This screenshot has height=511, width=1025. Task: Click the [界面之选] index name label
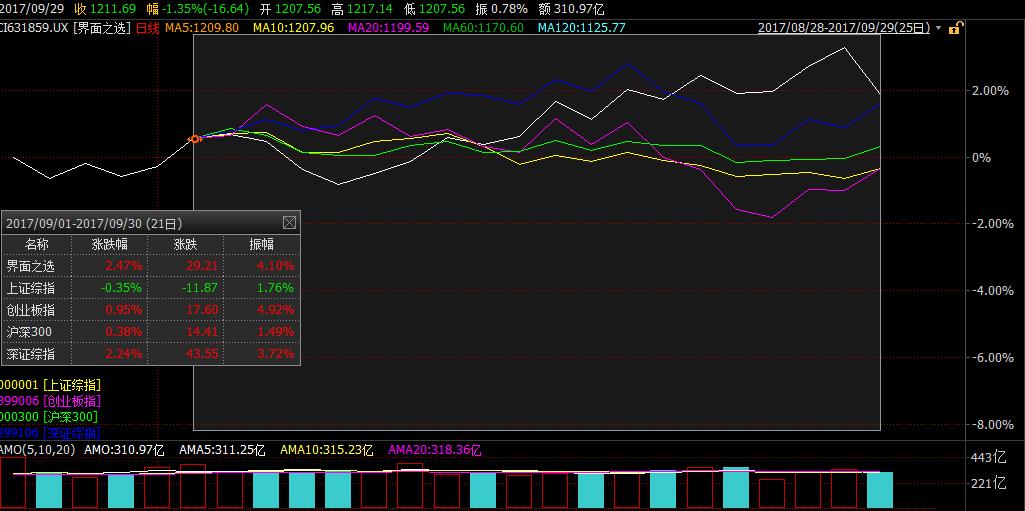coord(102,28)
